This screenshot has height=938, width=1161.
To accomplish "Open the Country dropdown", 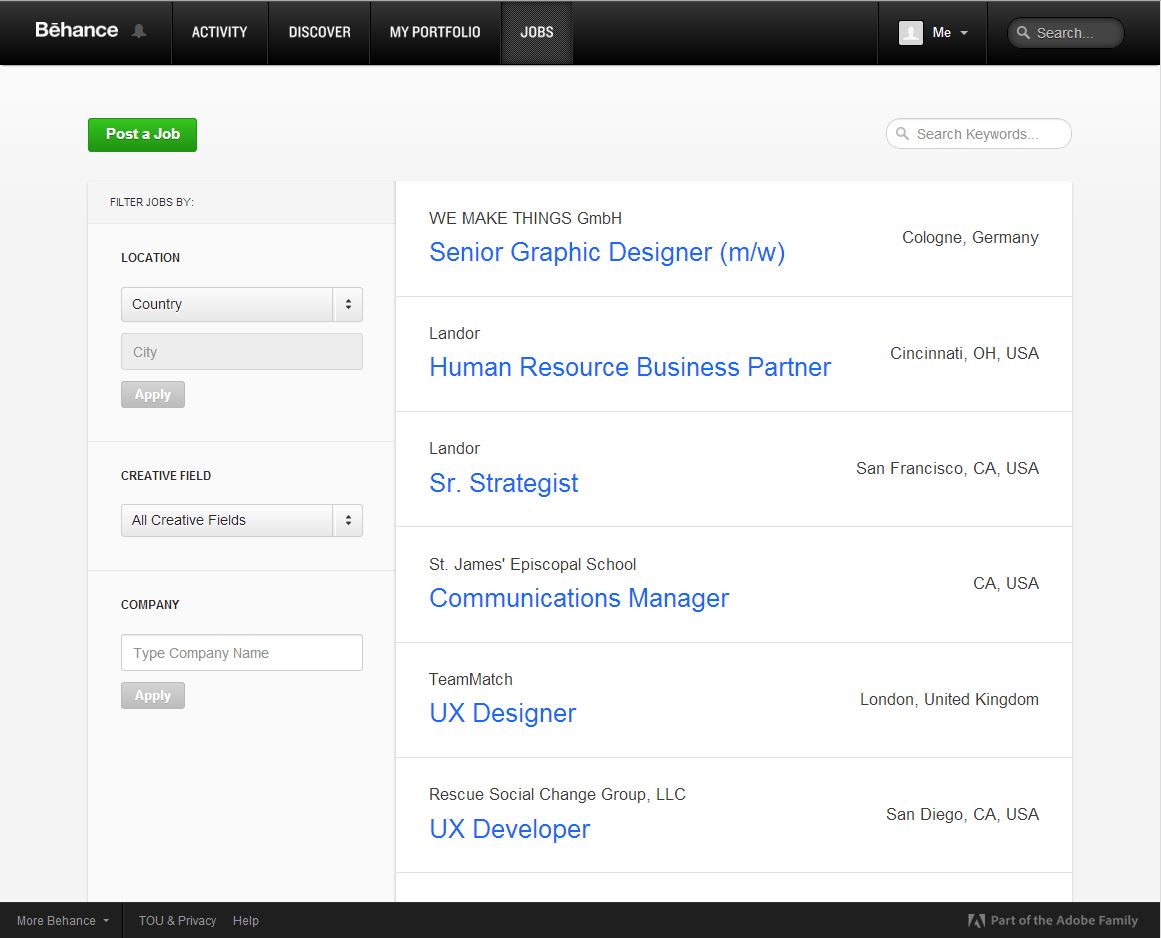I will (x=241, y=304).
